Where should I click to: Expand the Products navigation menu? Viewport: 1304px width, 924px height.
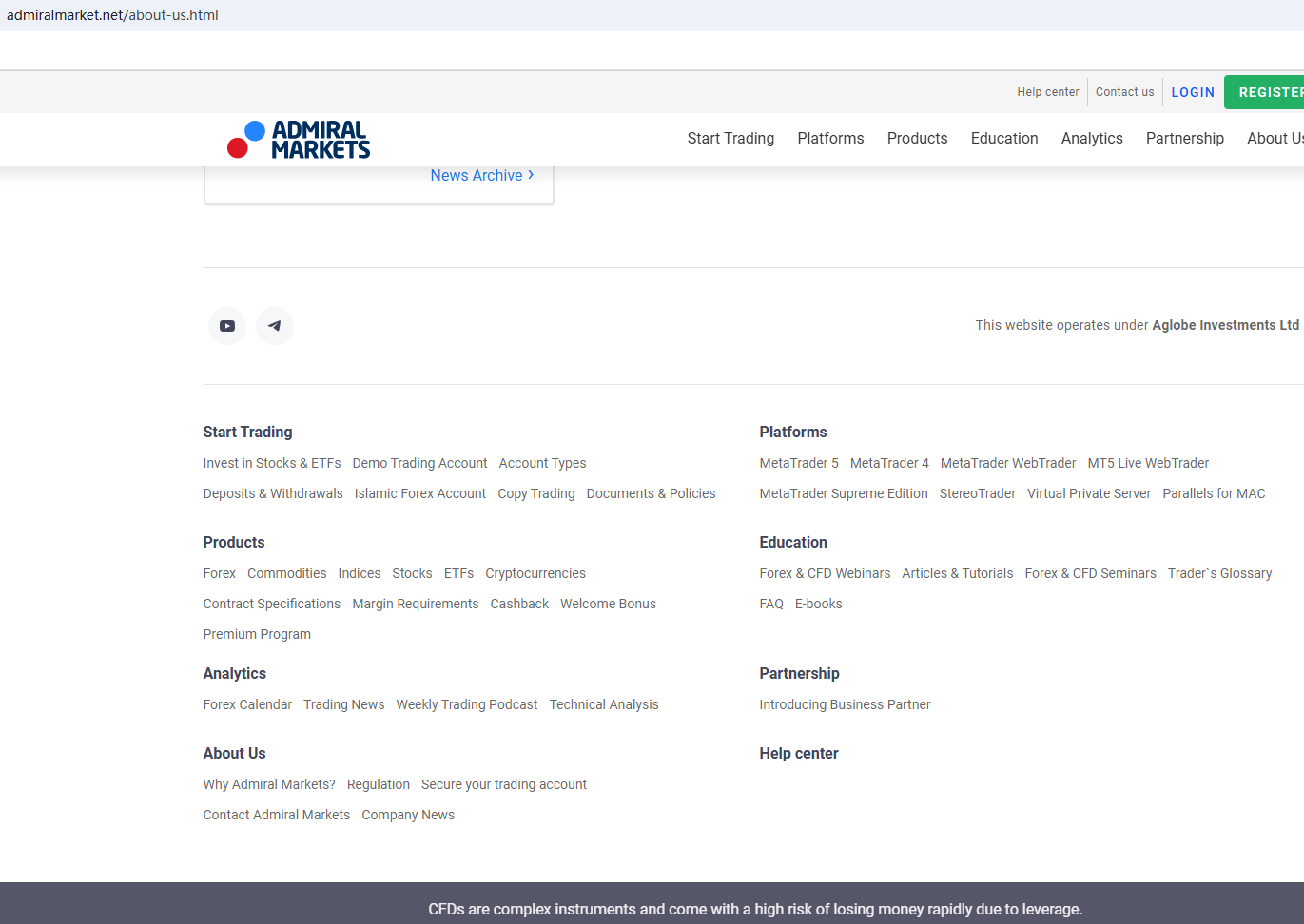[917, 139]
